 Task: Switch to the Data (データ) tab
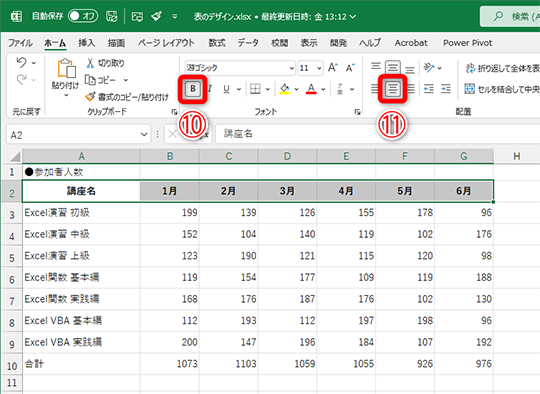point(248,43)
